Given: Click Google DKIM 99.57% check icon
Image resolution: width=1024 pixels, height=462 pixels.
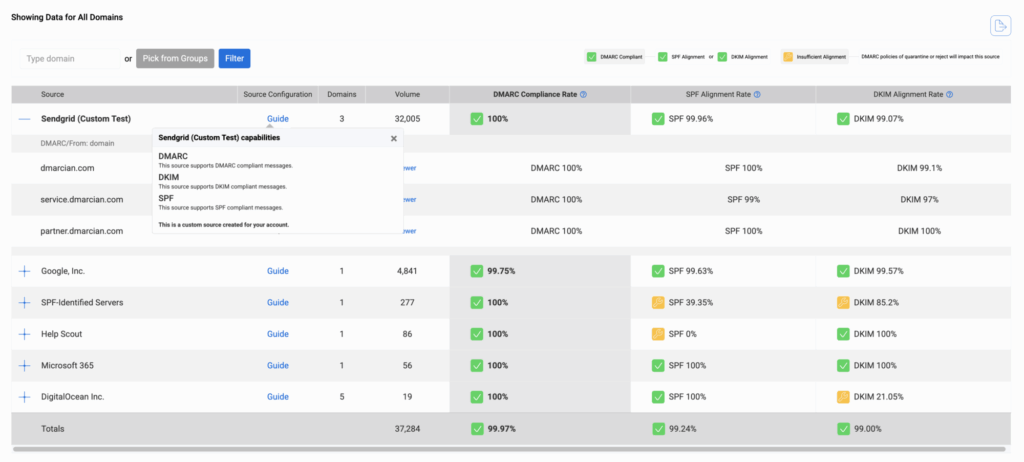Looking at the screenshot, I should [843, 271].
